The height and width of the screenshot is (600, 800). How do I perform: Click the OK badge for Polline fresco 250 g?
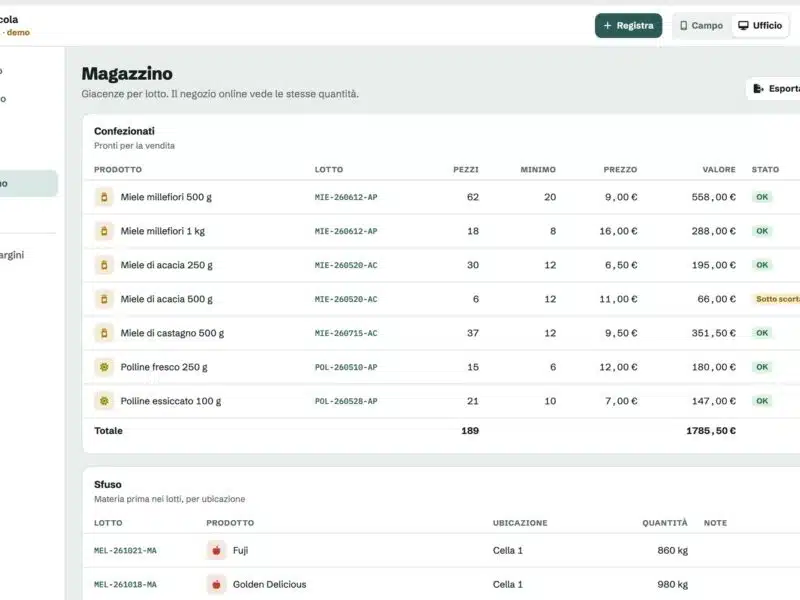762,367
